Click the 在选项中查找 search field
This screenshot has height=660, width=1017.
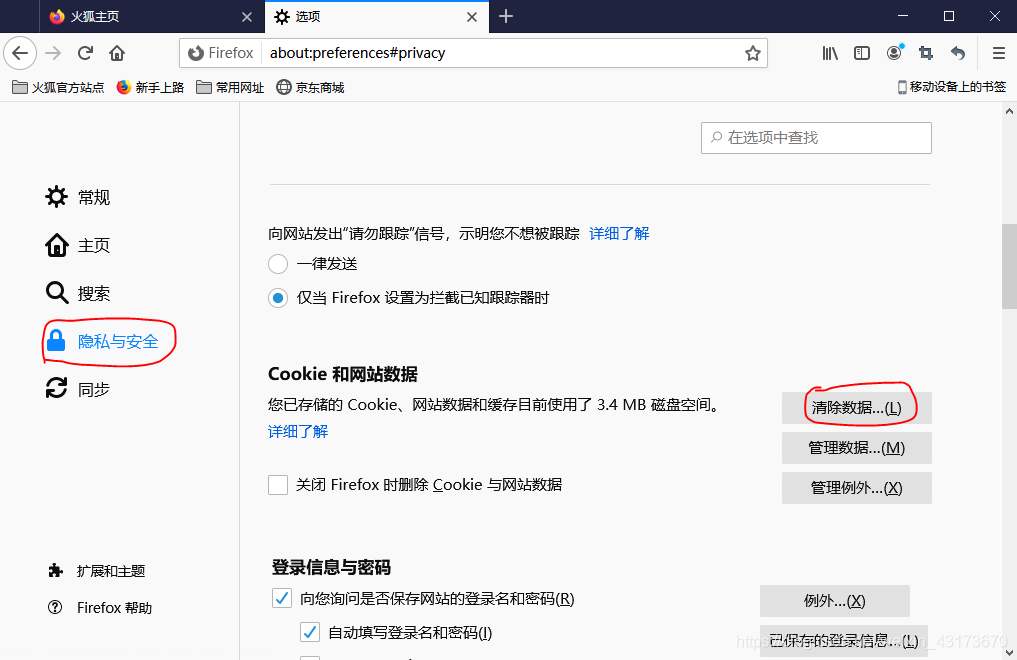pos(816,137)
